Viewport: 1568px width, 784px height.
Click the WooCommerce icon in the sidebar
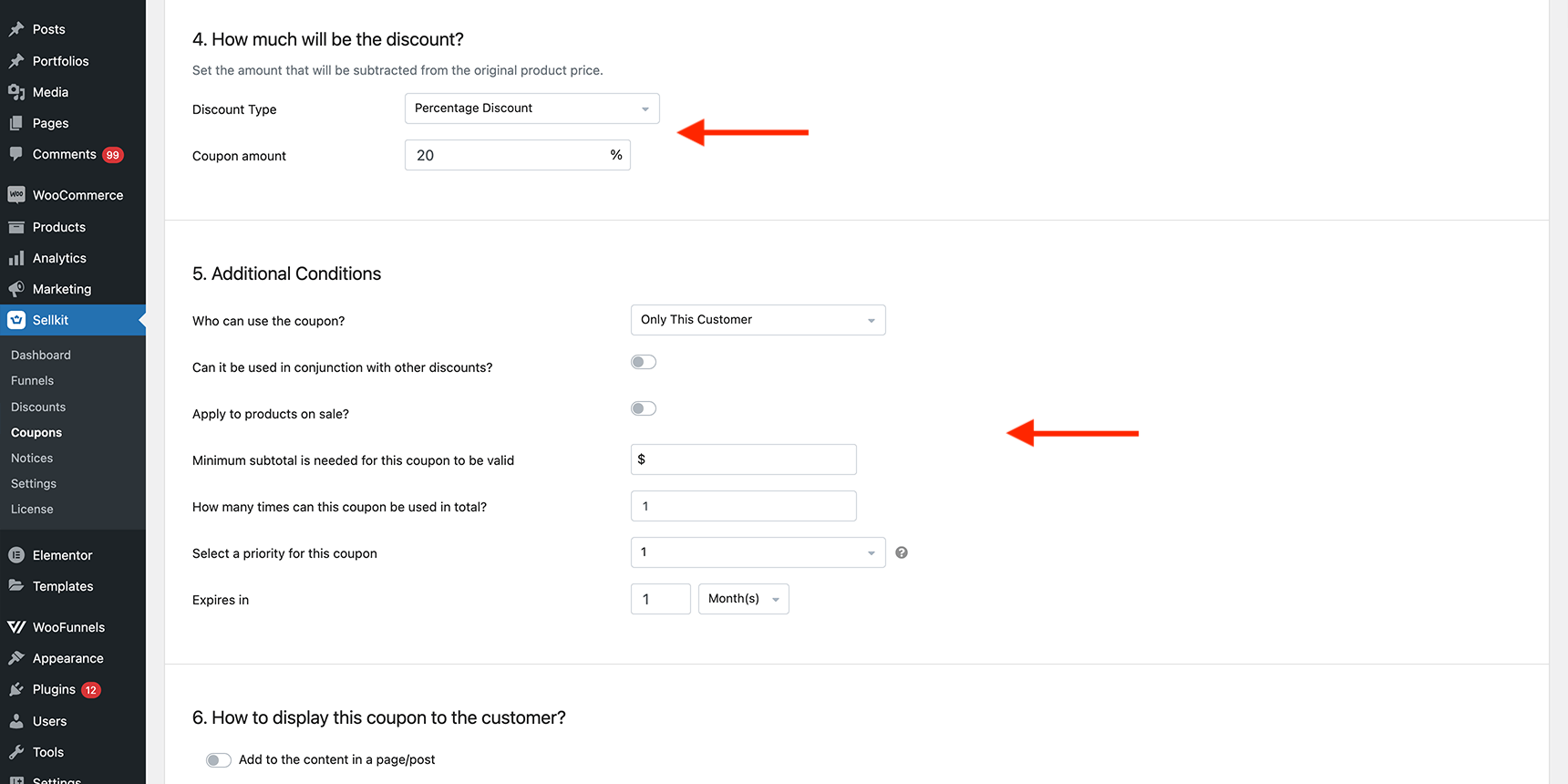16,195
